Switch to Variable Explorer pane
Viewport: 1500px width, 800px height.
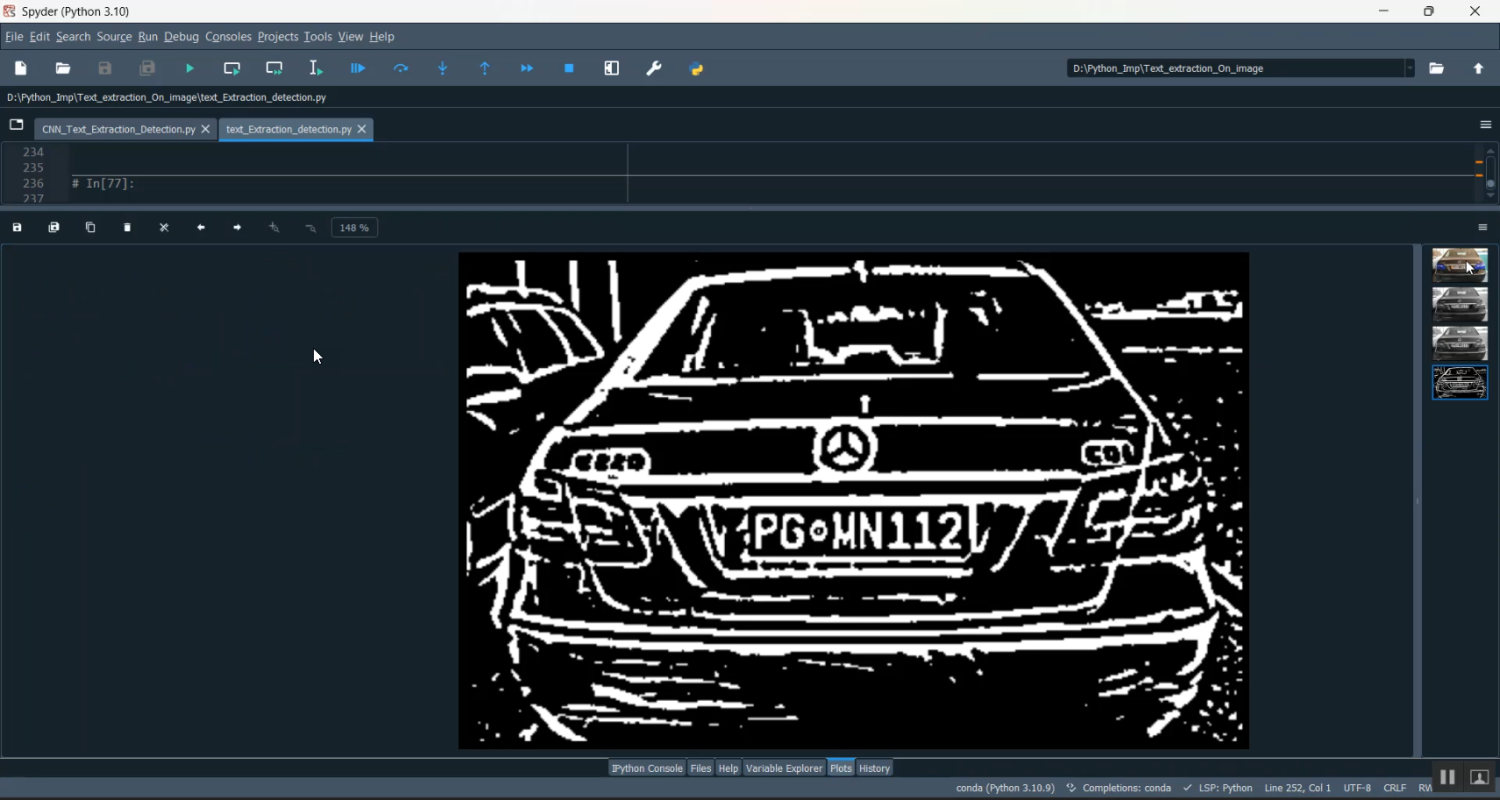click(x=784, y=769)
